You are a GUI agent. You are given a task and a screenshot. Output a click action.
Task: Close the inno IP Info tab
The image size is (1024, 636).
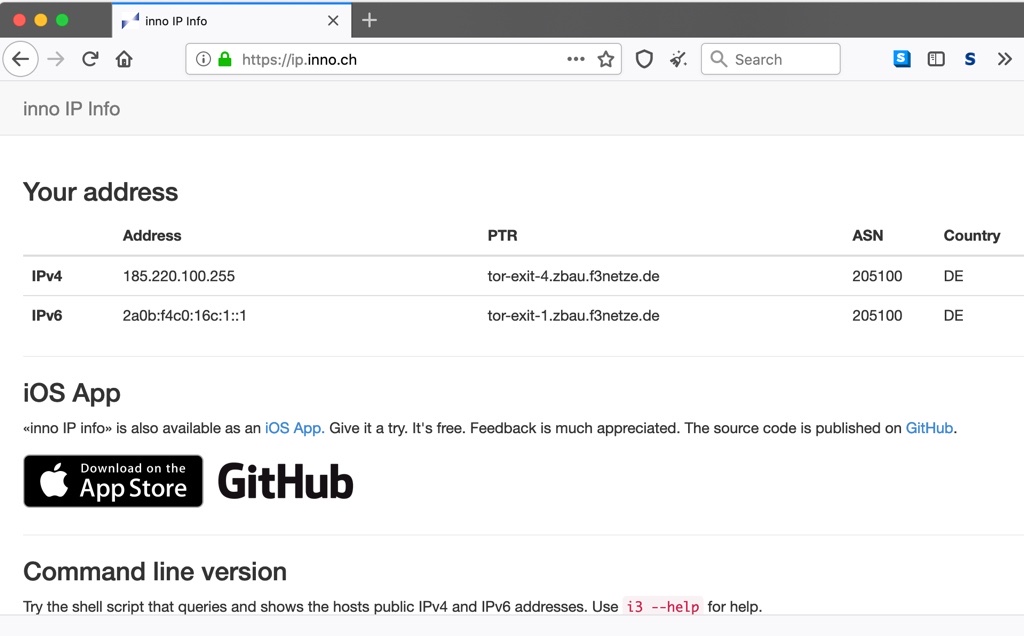point(333,20)
